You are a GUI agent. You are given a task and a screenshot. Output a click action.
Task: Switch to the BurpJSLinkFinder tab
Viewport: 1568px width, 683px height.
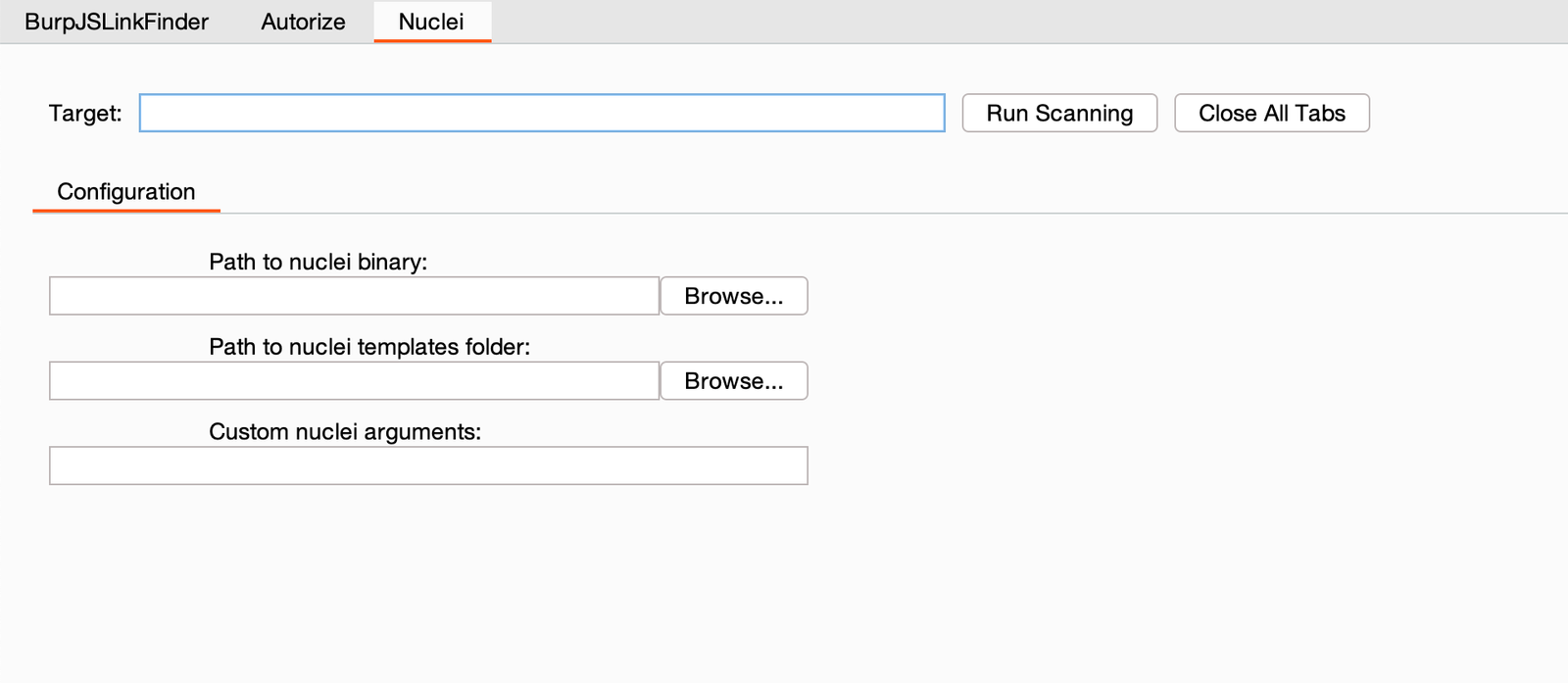tap(117, 22)
